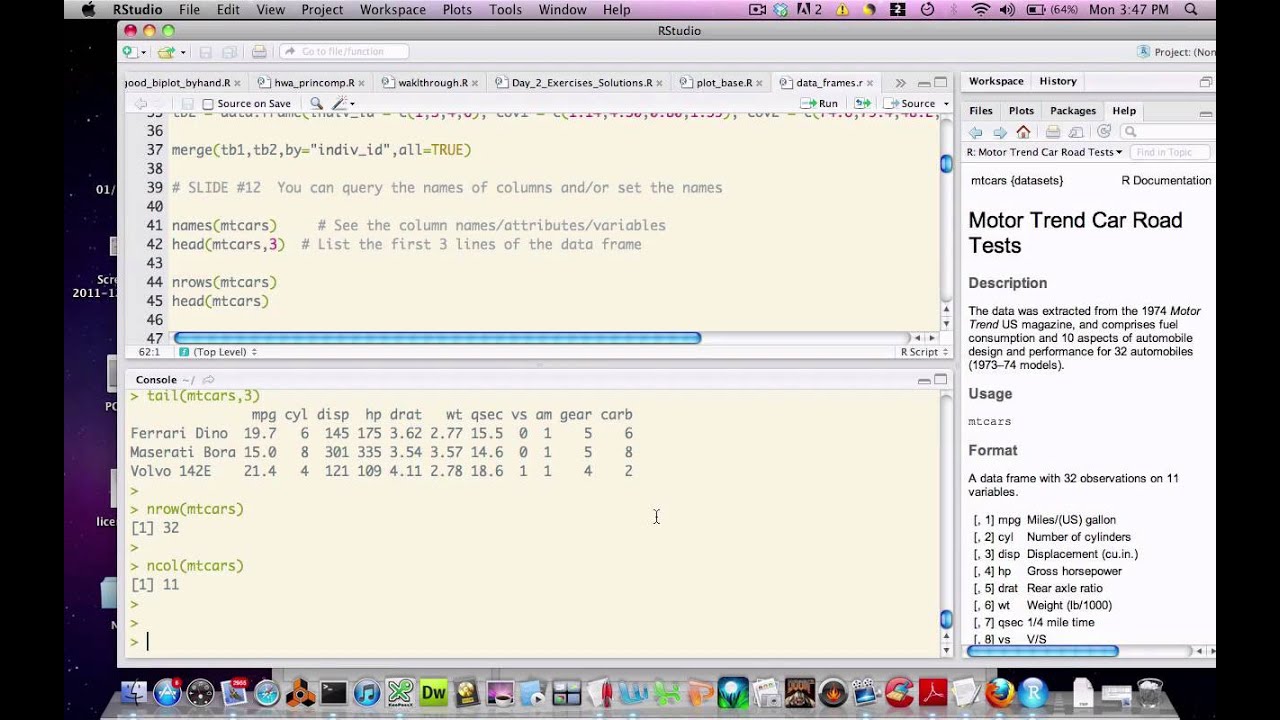Open the Tools menu in the menu bar
The width and height of the screenshot is (1280, 720).
(505, 10)
